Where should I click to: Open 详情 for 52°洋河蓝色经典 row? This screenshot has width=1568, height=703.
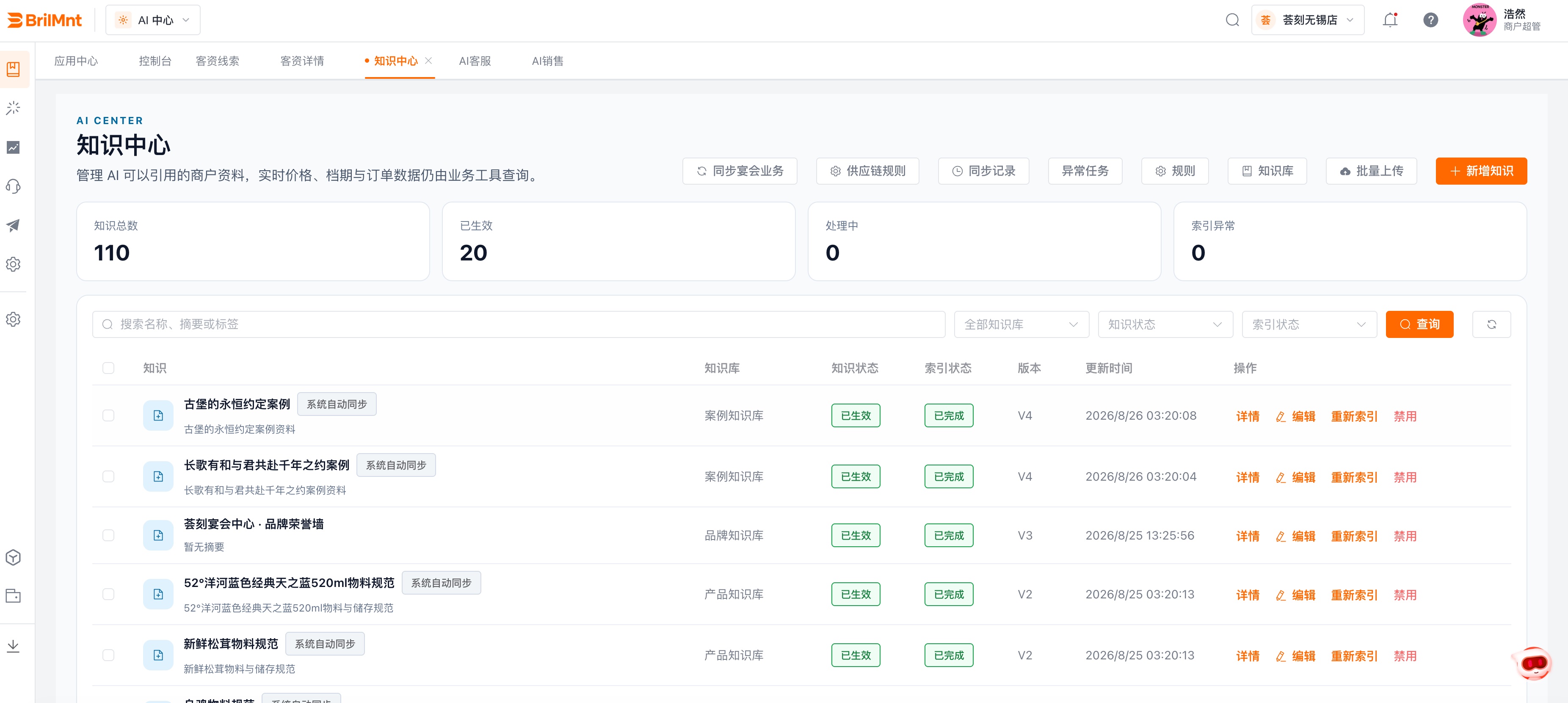point(1247,595)
